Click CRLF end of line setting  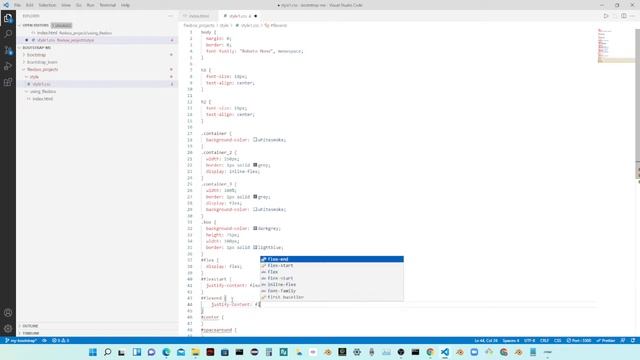click(544, 340)
